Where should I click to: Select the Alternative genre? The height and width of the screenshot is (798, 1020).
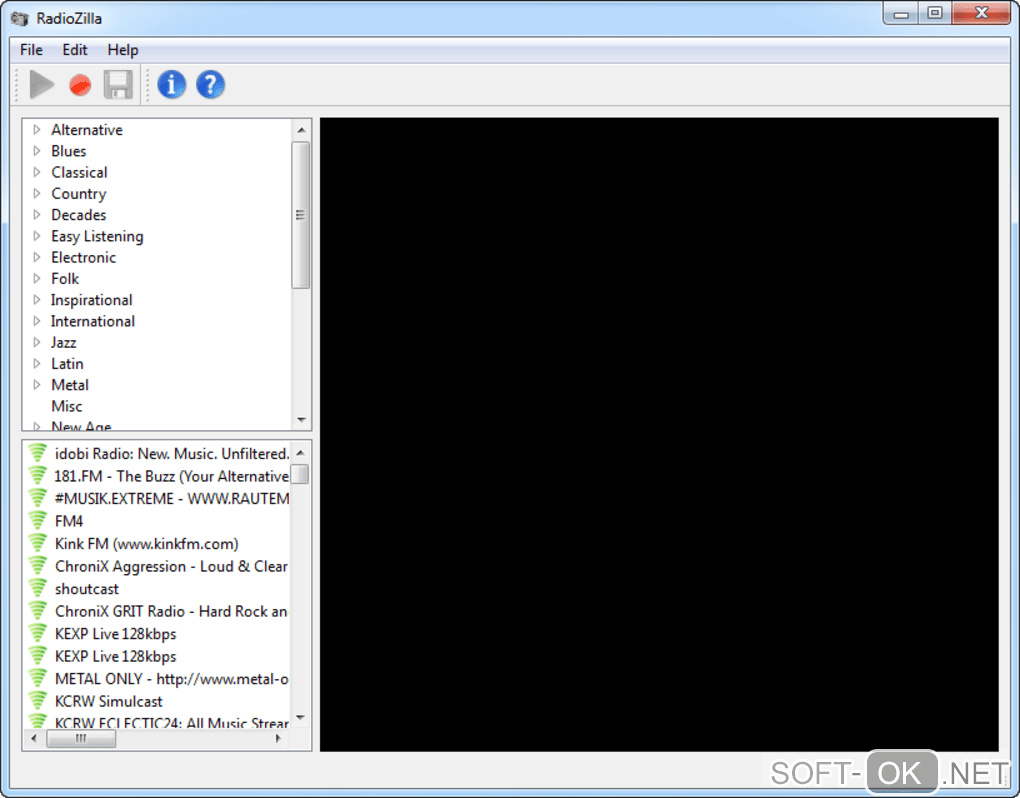click(87, 129)
